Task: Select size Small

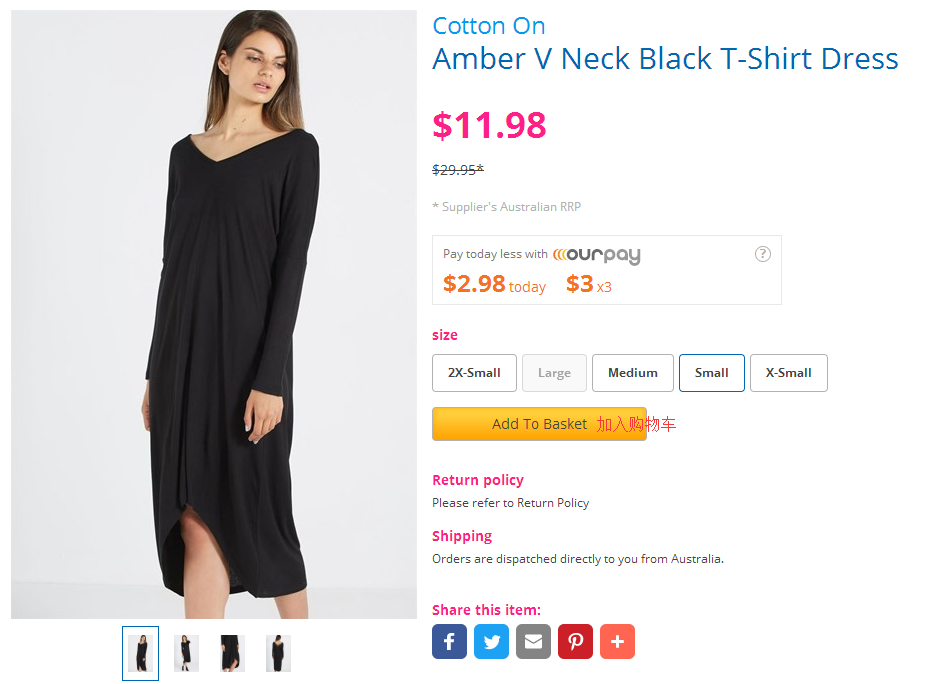Action: [711, 373]
